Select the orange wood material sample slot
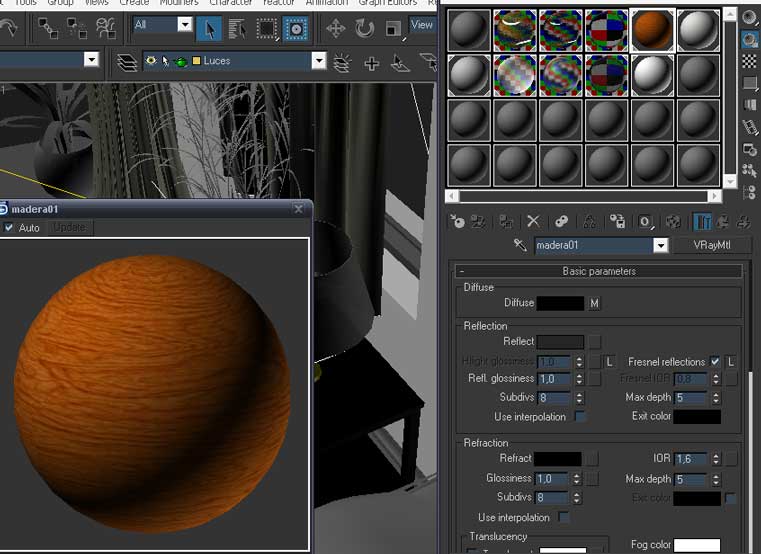This screenshot has height=554, width=761. [652, 30]
